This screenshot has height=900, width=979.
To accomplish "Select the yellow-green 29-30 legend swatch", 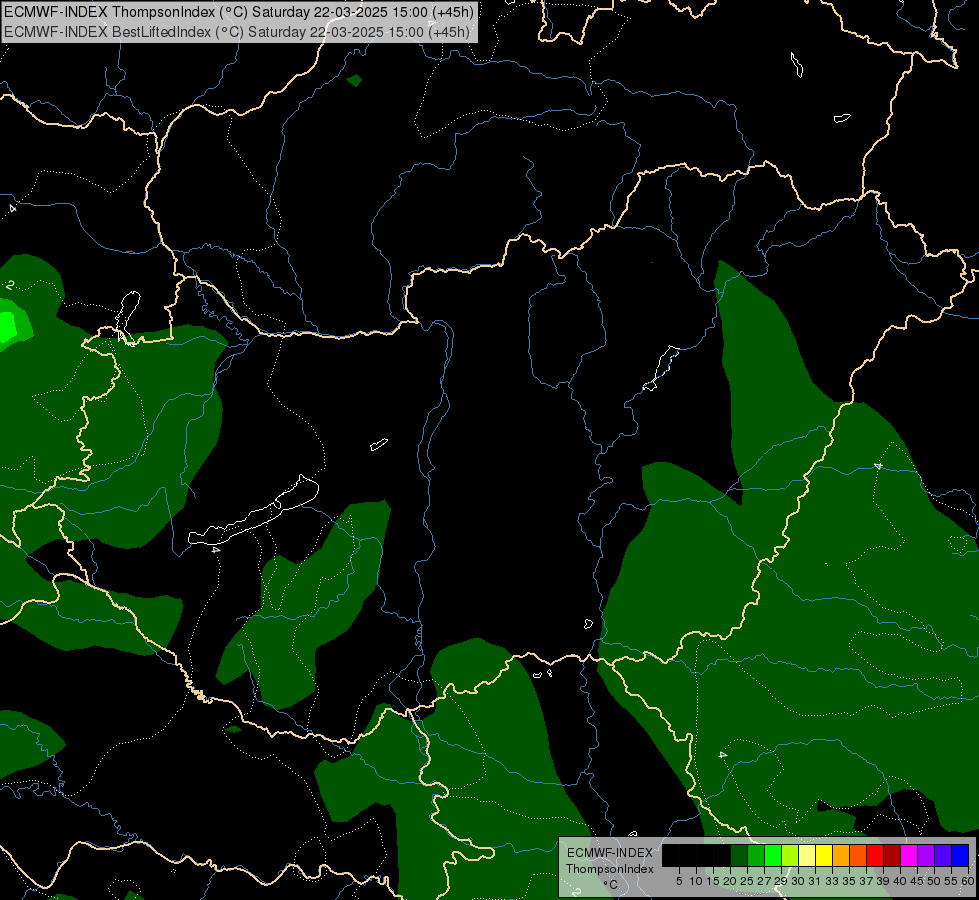I will pos(790,855).
